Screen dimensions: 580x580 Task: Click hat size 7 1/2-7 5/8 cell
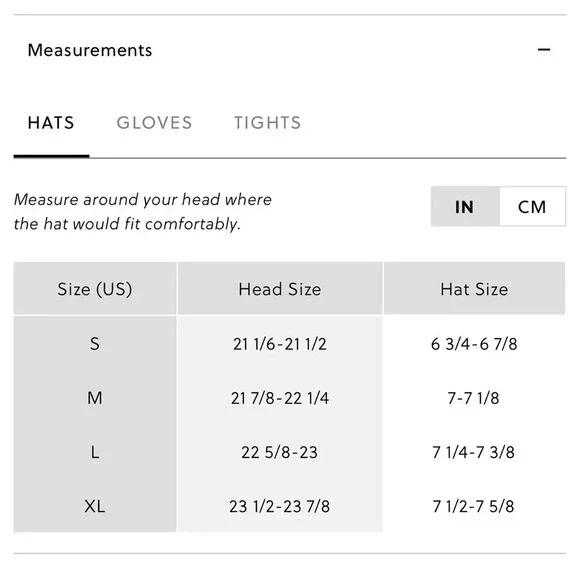pos(474,506)
